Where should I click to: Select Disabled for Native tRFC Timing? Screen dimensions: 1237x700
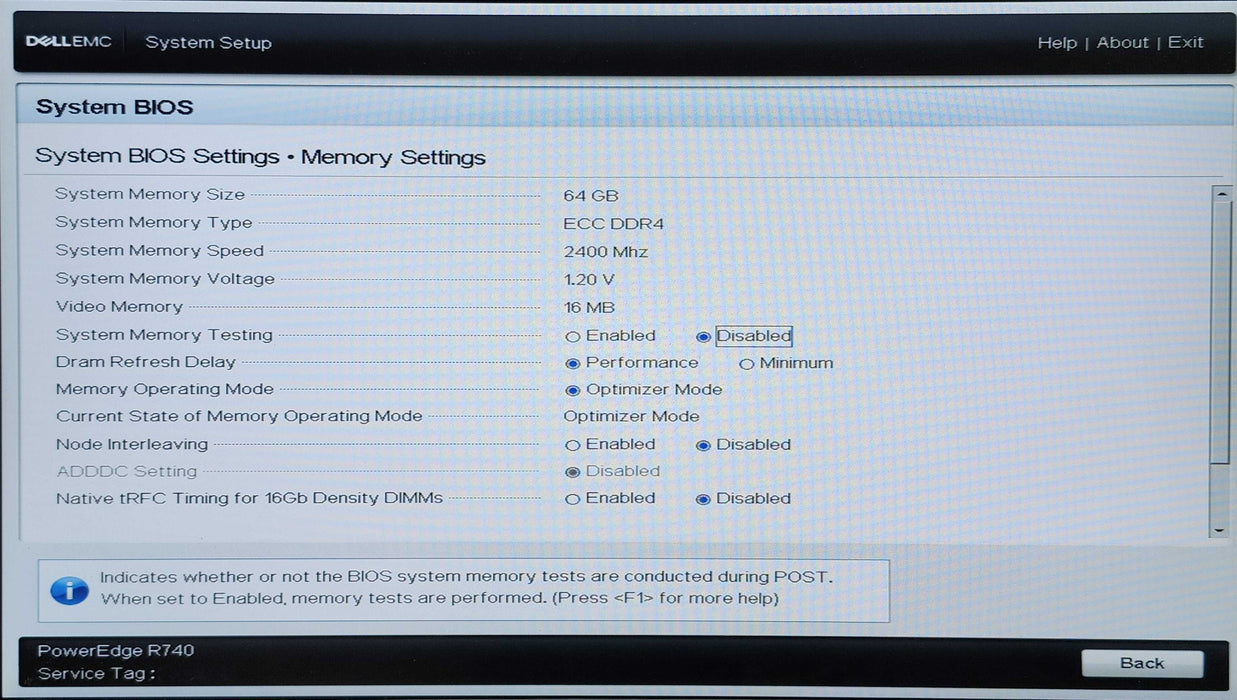tap(703, 499)
